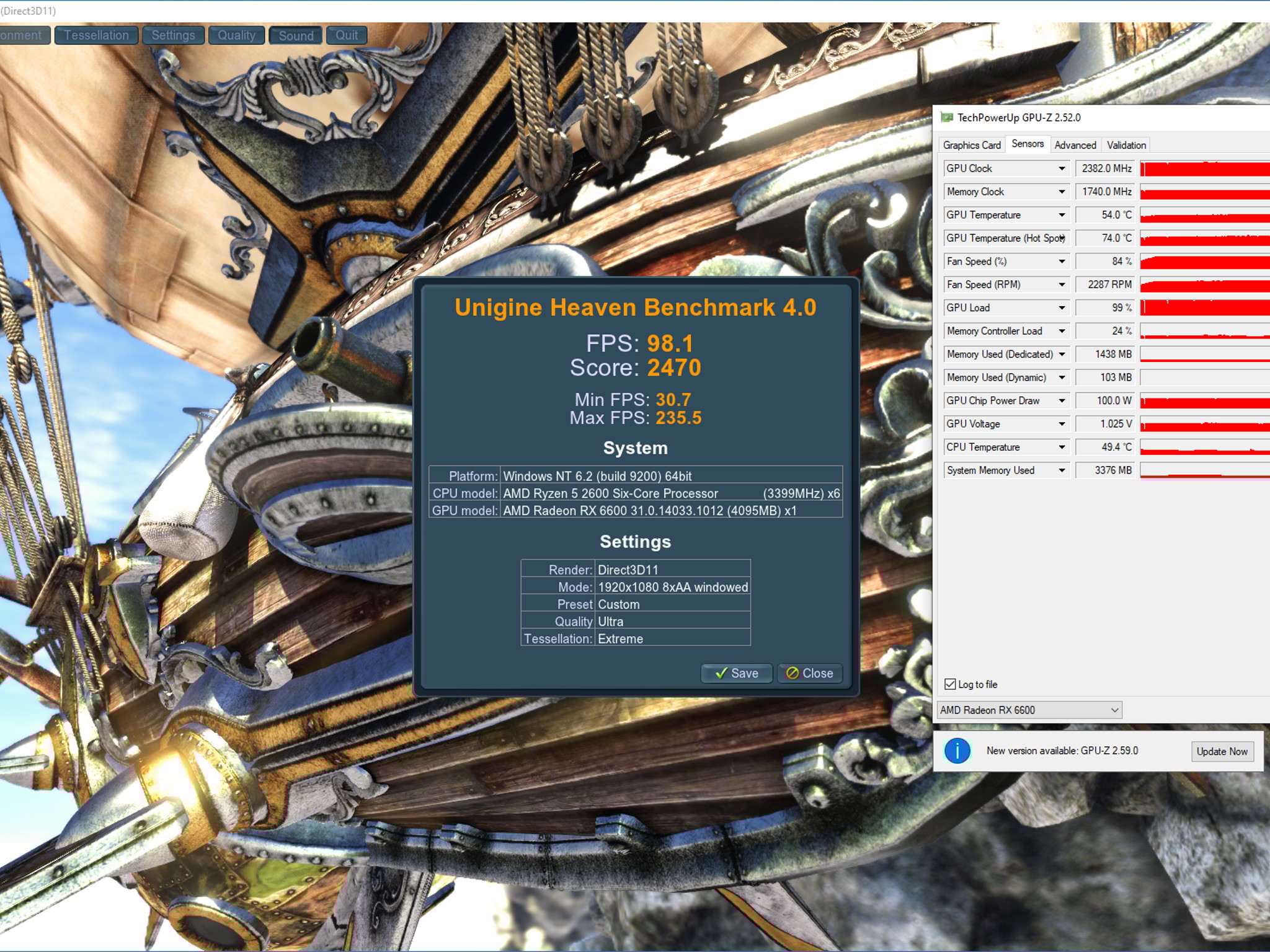Switch to the Validation tab

[x=1126, y=145]
